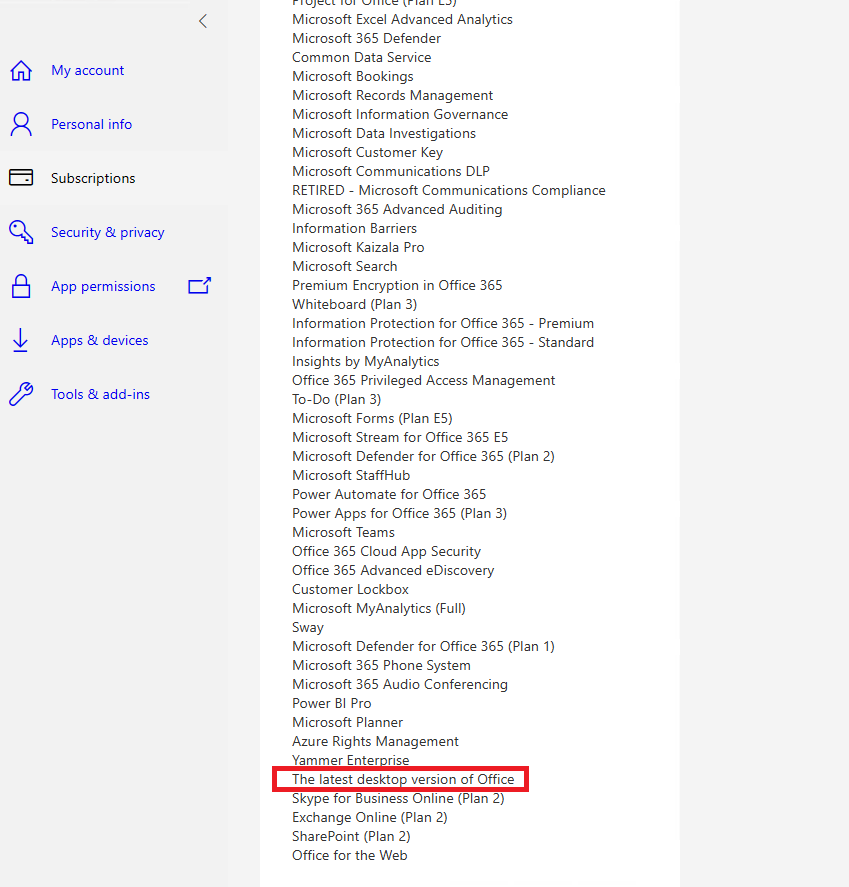
Task: Click 'Microsoft Defender for Office 365 (Plan 1)'
Action: tap(423, 647)
